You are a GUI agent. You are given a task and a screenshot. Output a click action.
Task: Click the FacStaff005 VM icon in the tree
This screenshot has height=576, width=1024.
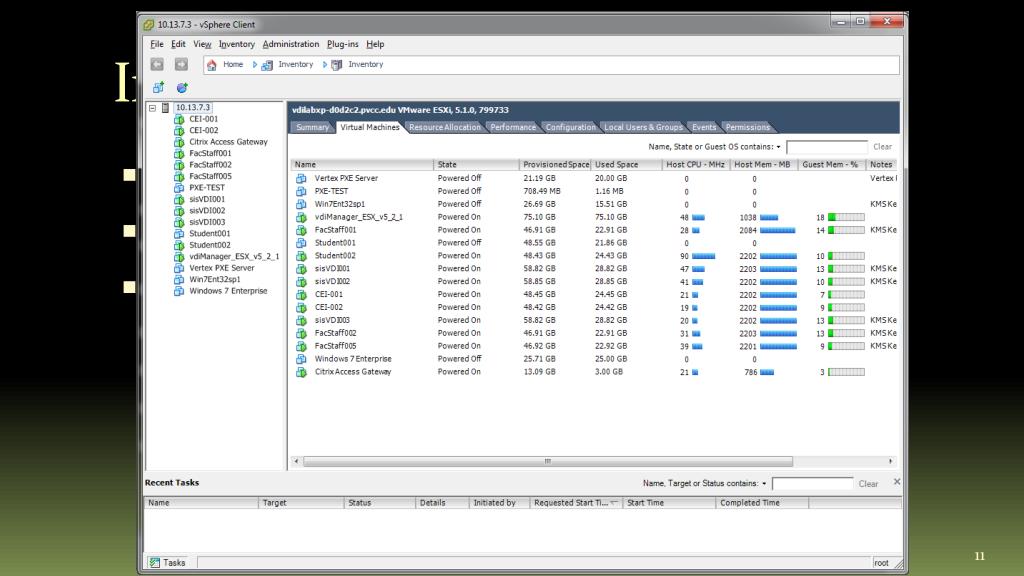tap(179, 176)
